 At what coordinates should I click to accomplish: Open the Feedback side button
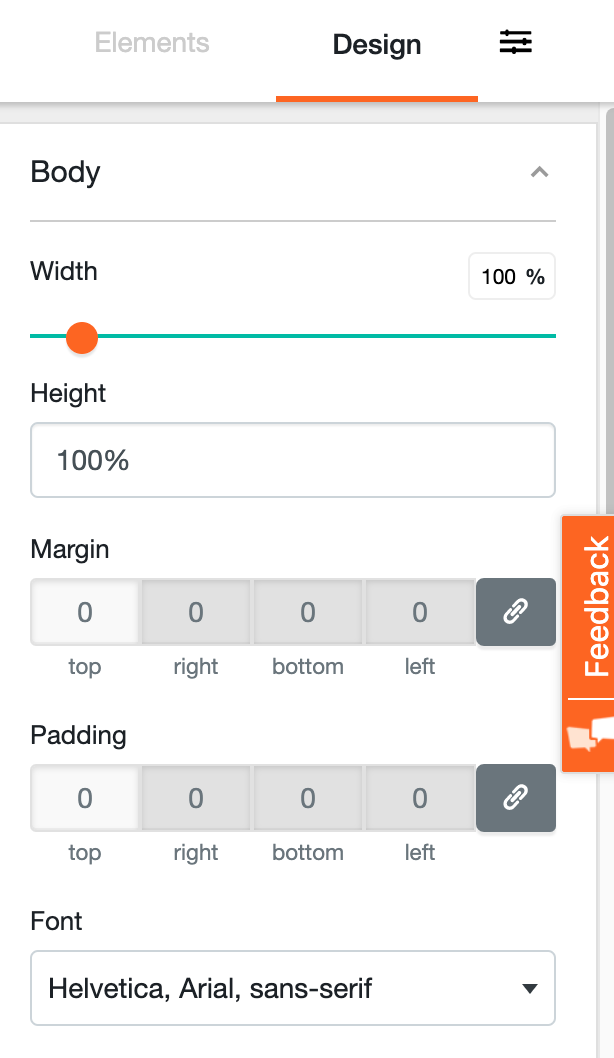tap(596, 607)
